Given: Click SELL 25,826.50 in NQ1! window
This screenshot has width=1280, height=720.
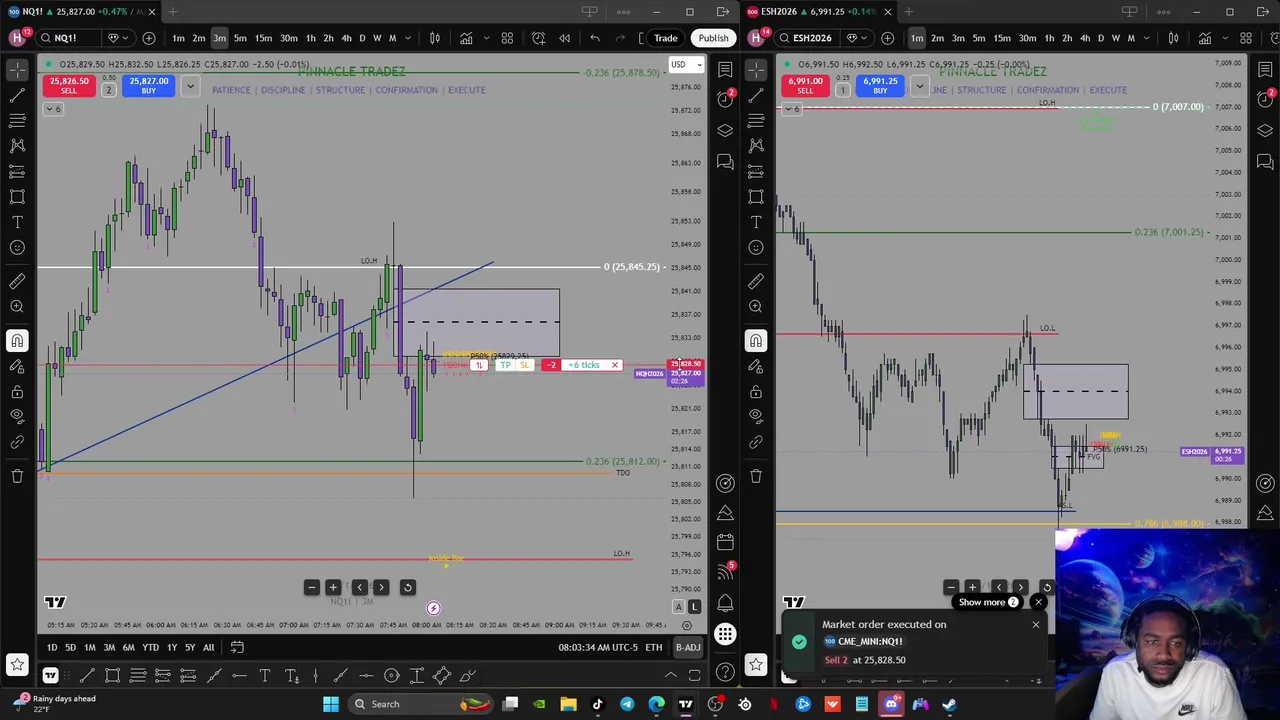Looking at the screenshot, I should point(69,86).
